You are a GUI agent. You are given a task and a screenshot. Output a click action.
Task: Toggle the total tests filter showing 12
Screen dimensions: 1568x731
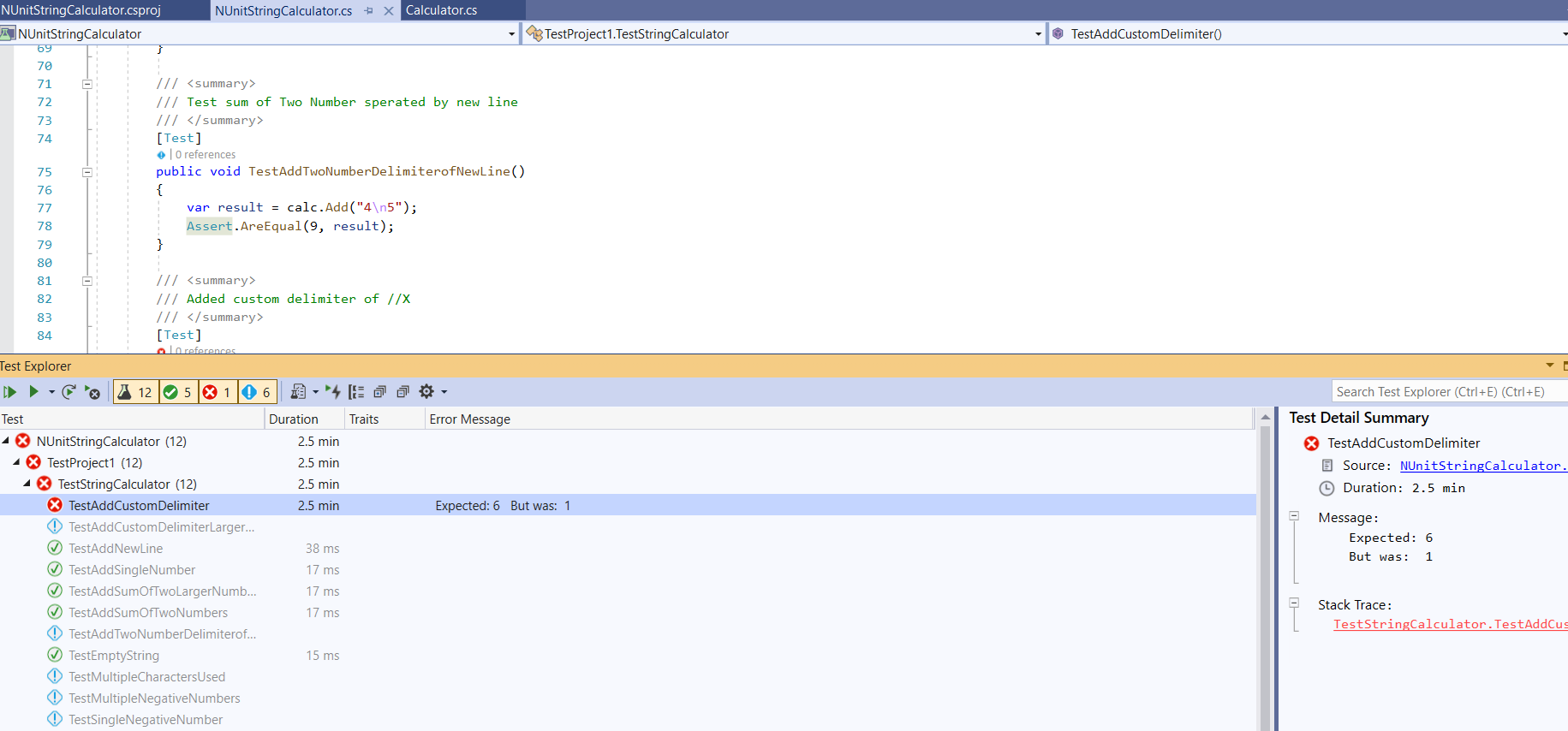(x=134, y=392)
